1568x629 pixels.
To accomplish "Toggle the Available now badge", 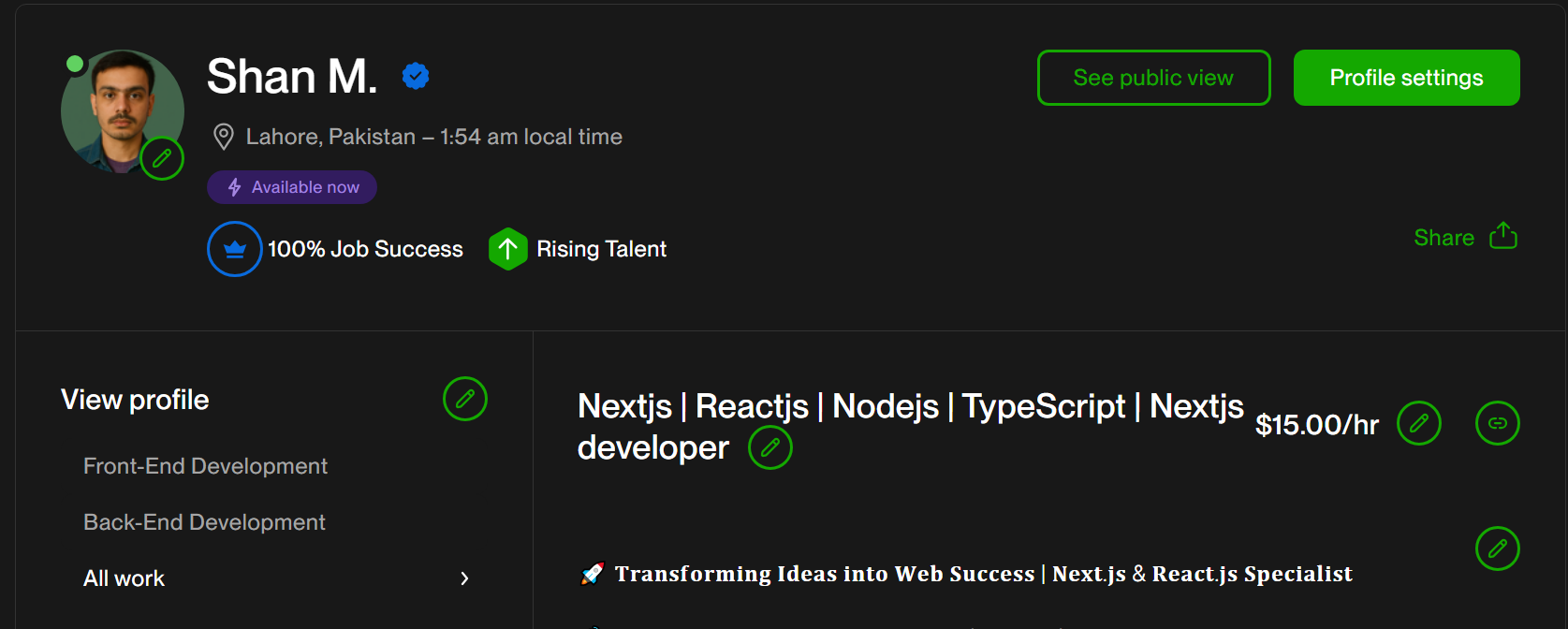I will (x=292, y=187).
